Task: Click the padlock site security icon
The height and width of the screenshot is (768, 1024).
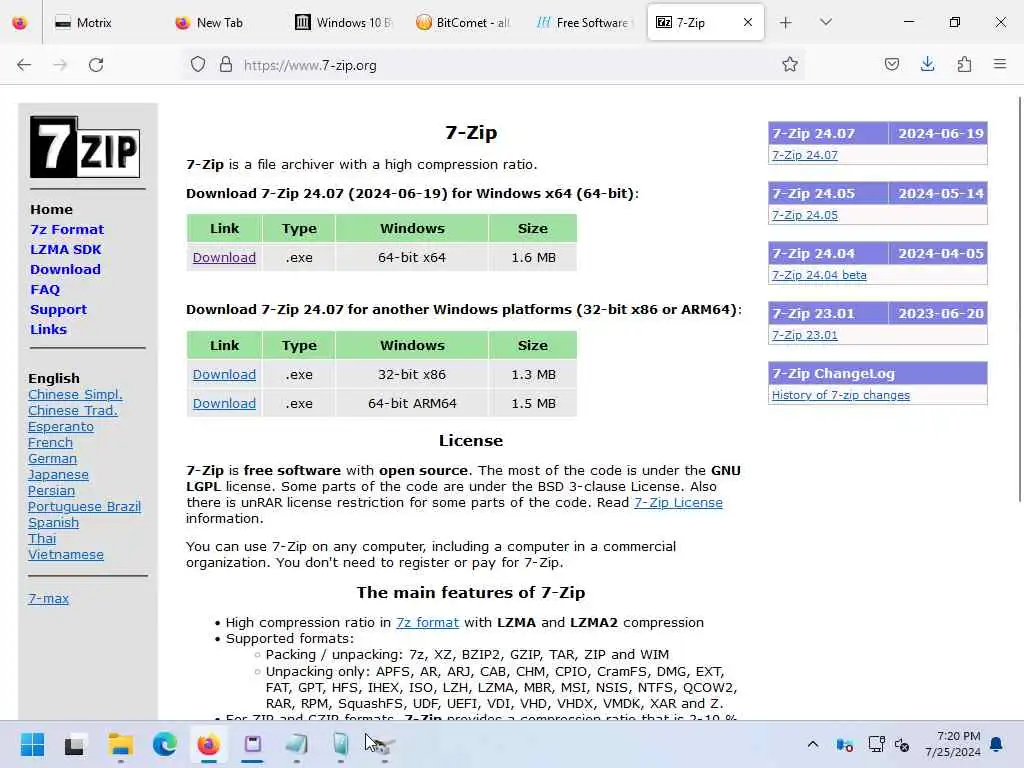Action: [226, 65]
